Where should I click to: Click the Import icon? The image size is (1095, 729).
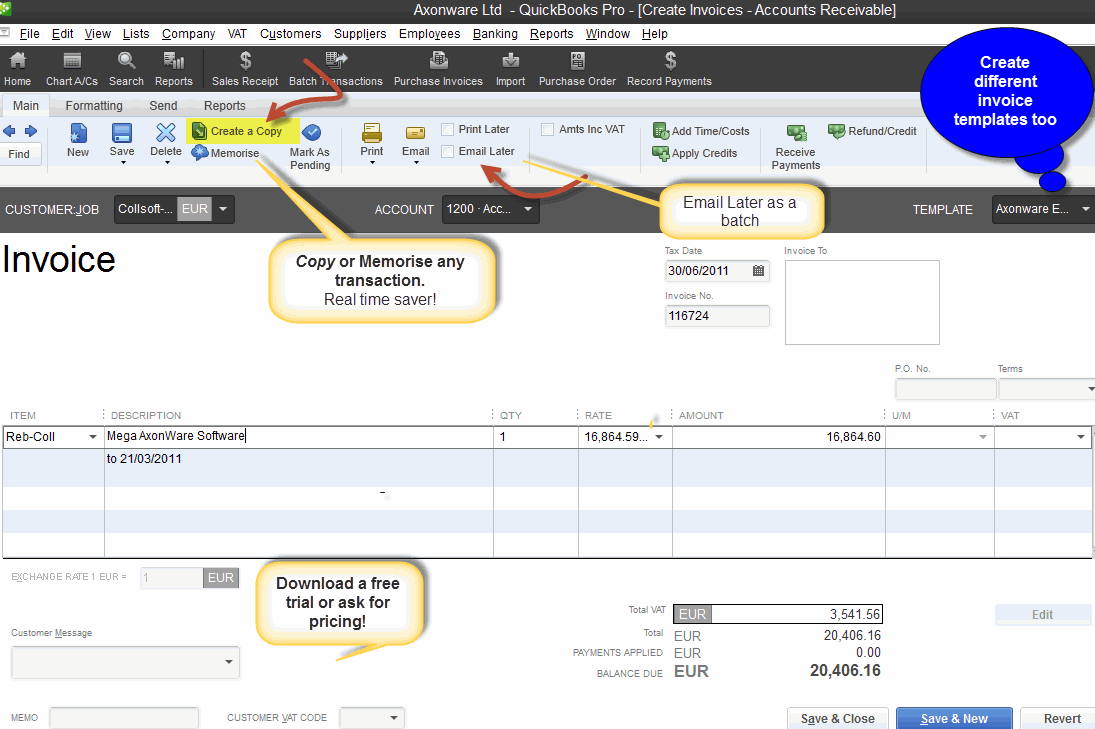(510, 68)
